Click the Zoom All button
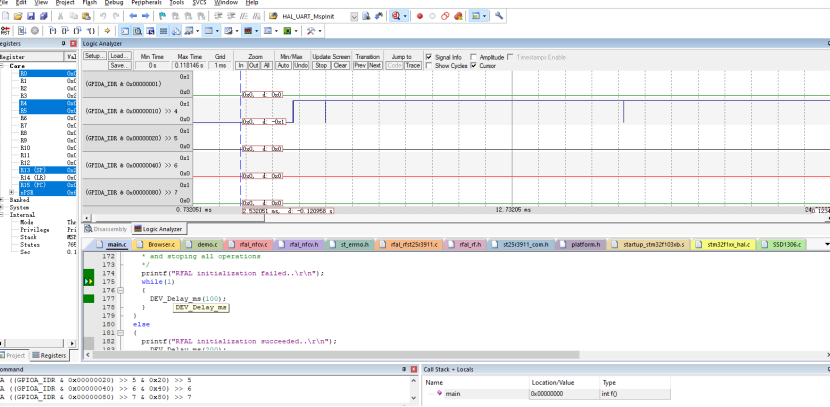The height and width of the screenshot is (407, 830). pos(267,65)
